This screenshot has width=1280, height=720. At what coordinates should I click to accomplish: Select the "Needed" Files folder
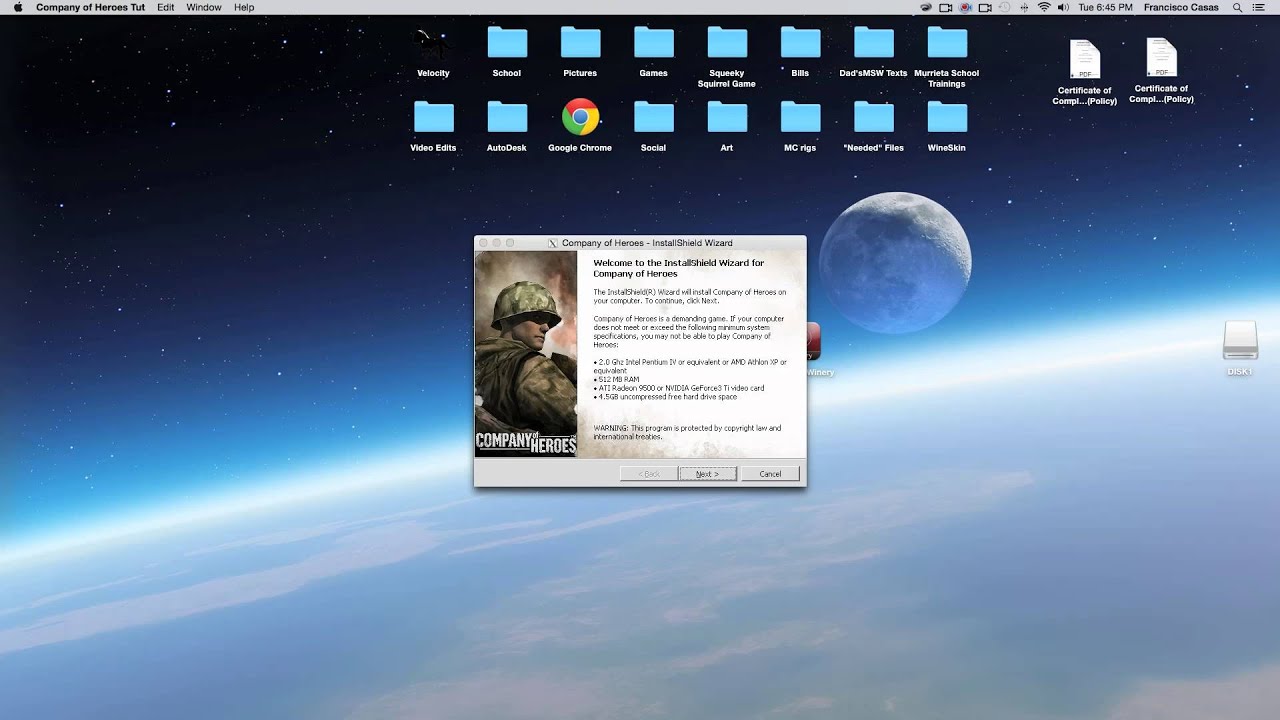tap(873, 118)
